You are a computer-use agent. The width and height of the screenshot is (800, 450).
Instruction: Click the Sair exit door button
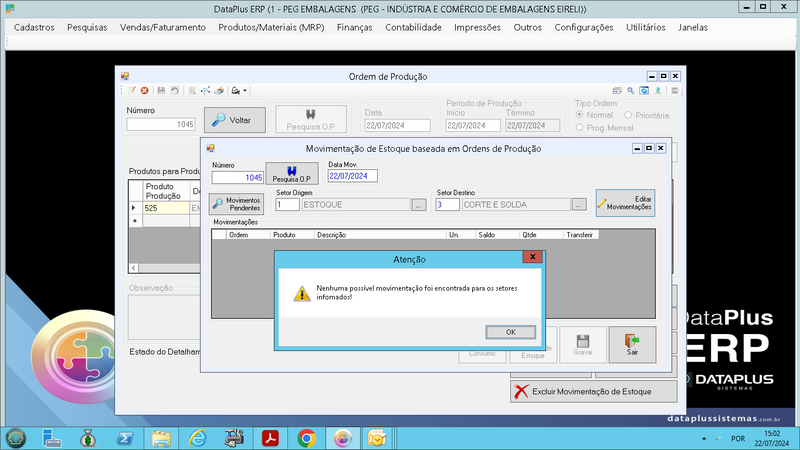tap(632, 344)
